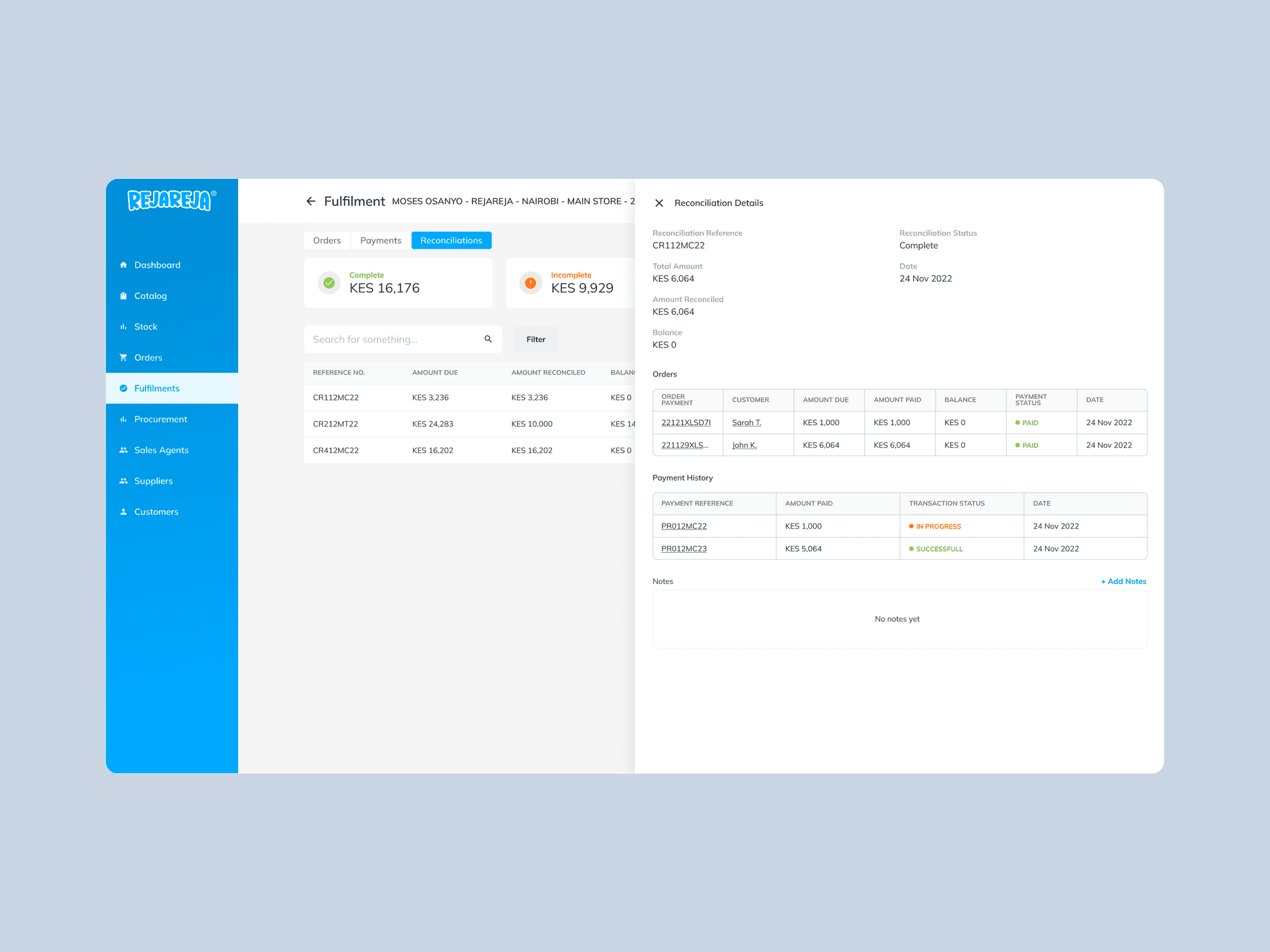Screen dimensions: 1270x952
Task: Click the Sales Agents people icon
Action: 123,450
